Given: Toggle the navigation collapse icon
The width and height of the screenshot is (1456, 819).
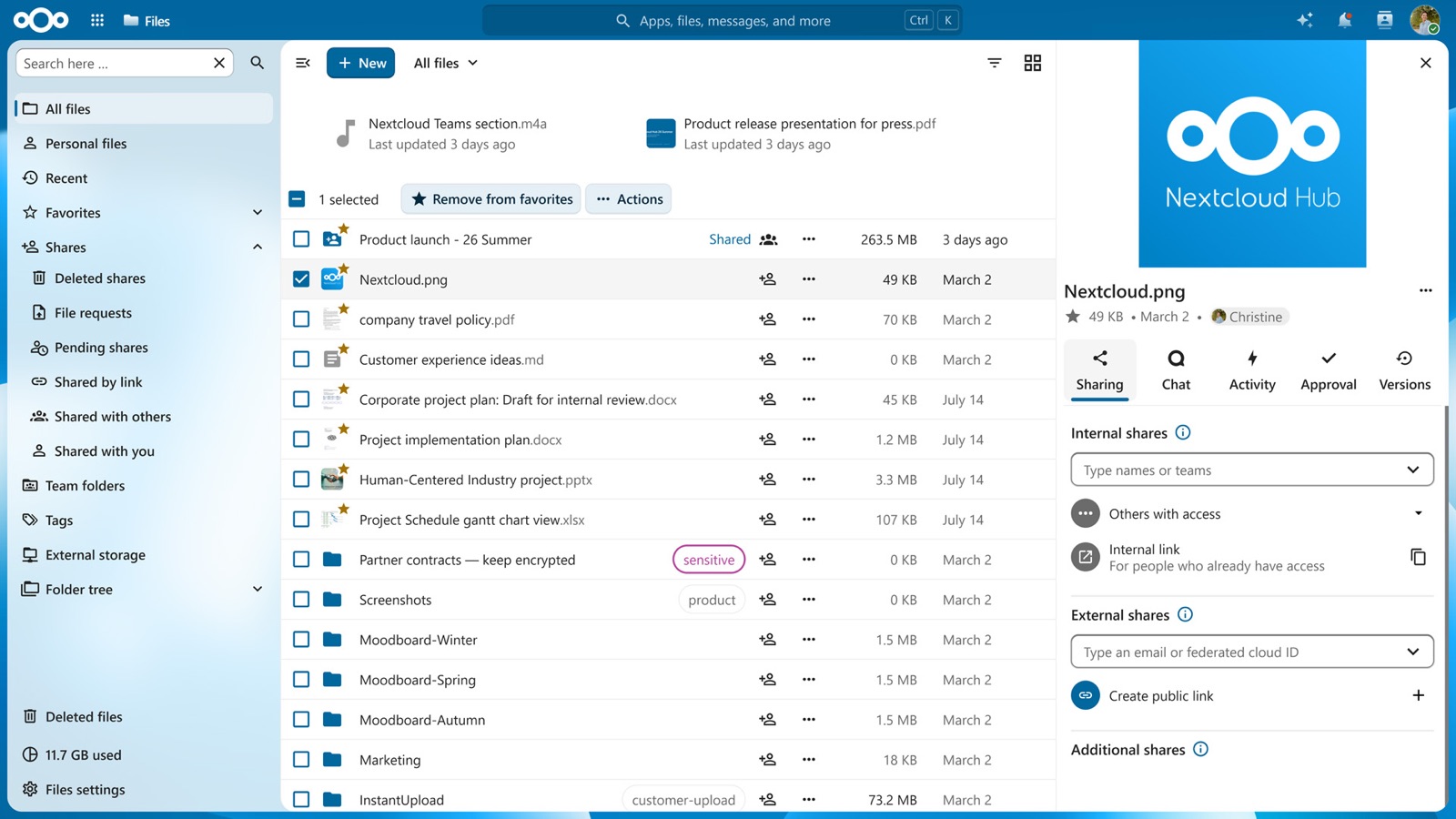Looking at the screenshot, I should [x=303, y=63].
